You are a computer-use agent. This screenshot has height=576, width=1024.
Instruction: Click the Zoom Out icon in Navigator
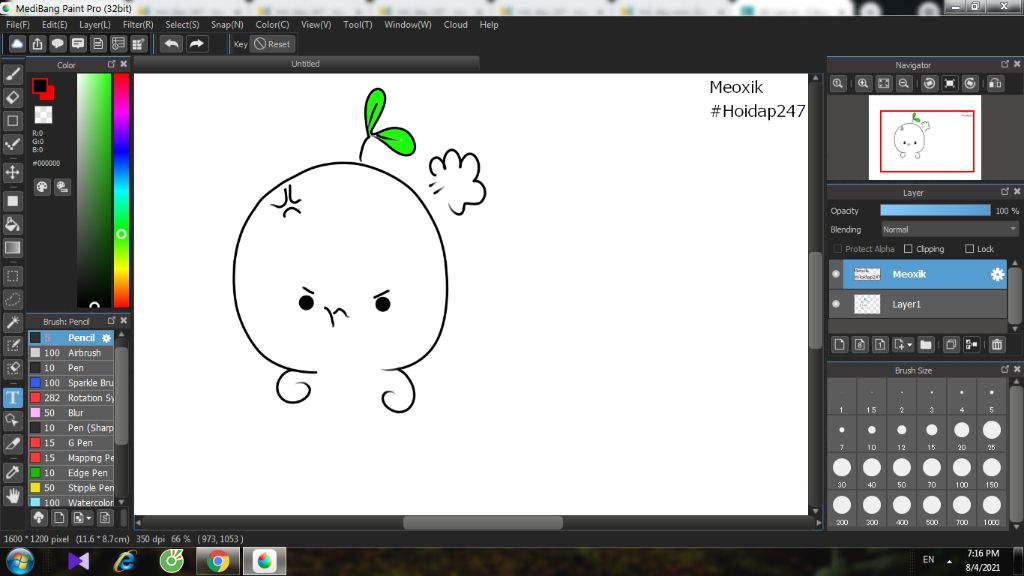coord(904,84)
